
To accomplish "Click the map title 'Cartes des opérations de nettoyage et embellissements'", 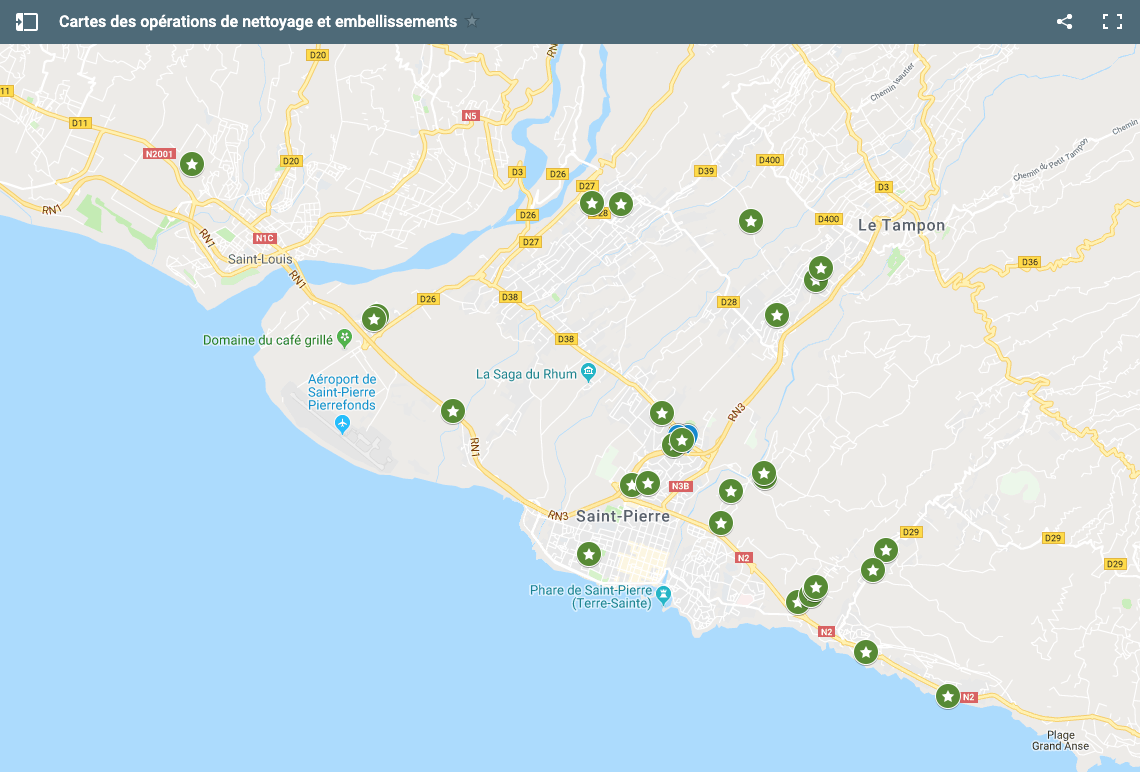I will [258, 22].
